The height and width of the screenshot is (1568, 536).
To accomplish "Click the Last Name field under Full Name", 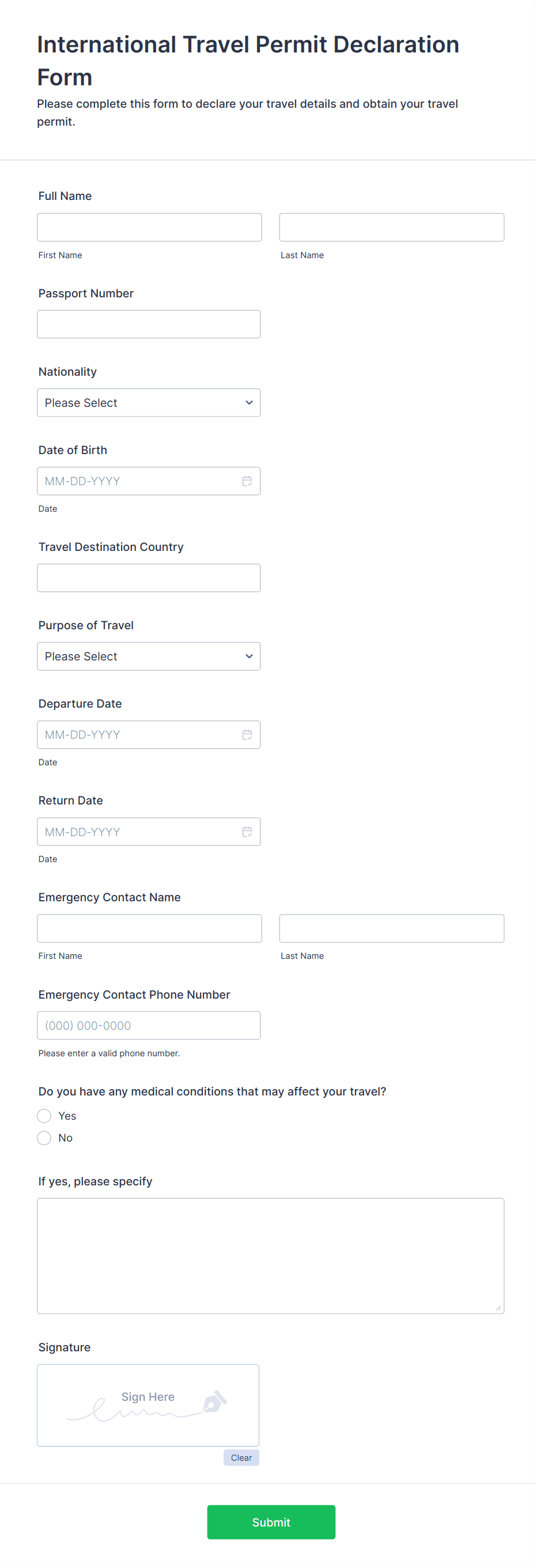I will pyautogui.click(x=392, y=227).
